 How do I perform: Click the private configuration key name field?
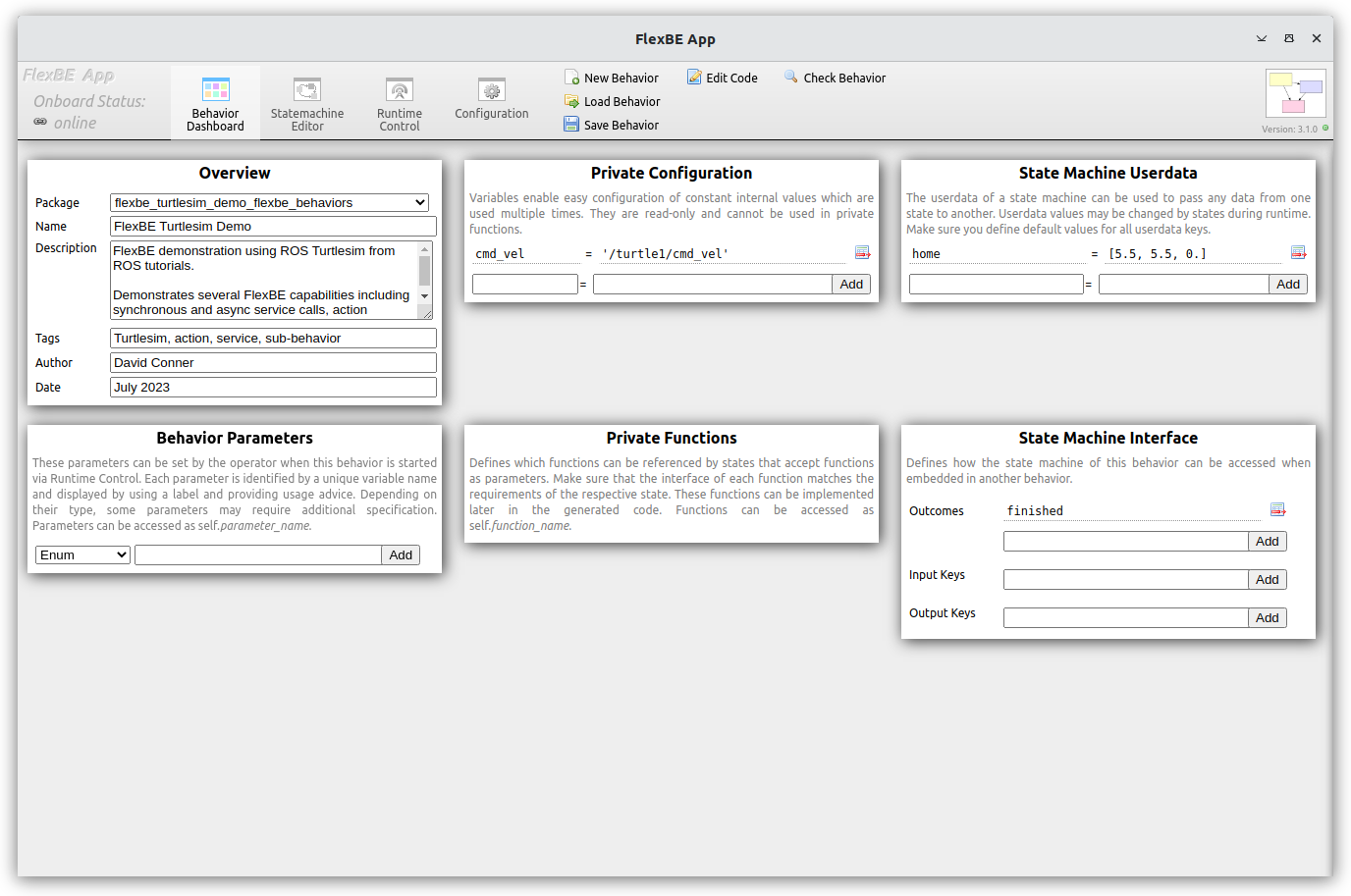point(525,284)
